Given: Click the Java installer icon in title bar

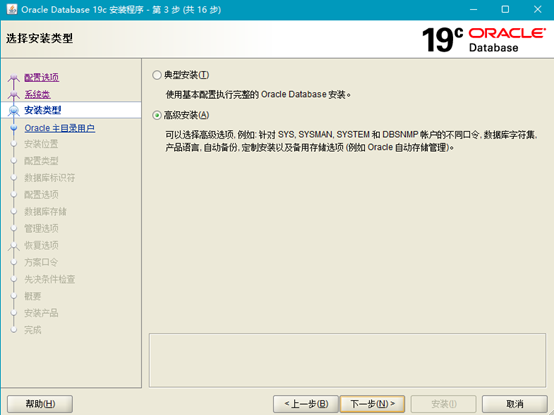Looking at the screenshot, I should tap(12, 9).
